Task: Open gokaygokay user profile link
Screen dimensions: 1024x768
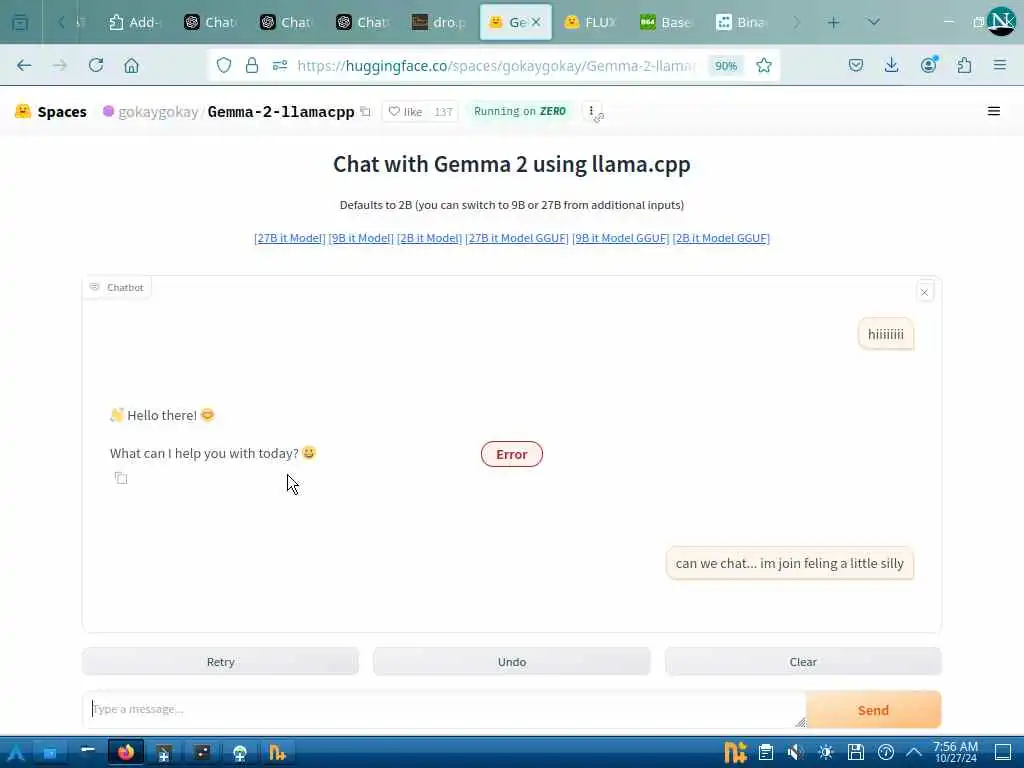Action: tap(158, 112)
